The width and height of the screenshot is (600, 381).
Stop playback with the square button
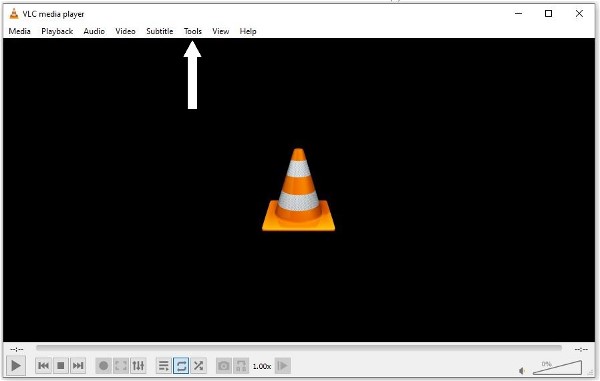click(x=60, y=366)
